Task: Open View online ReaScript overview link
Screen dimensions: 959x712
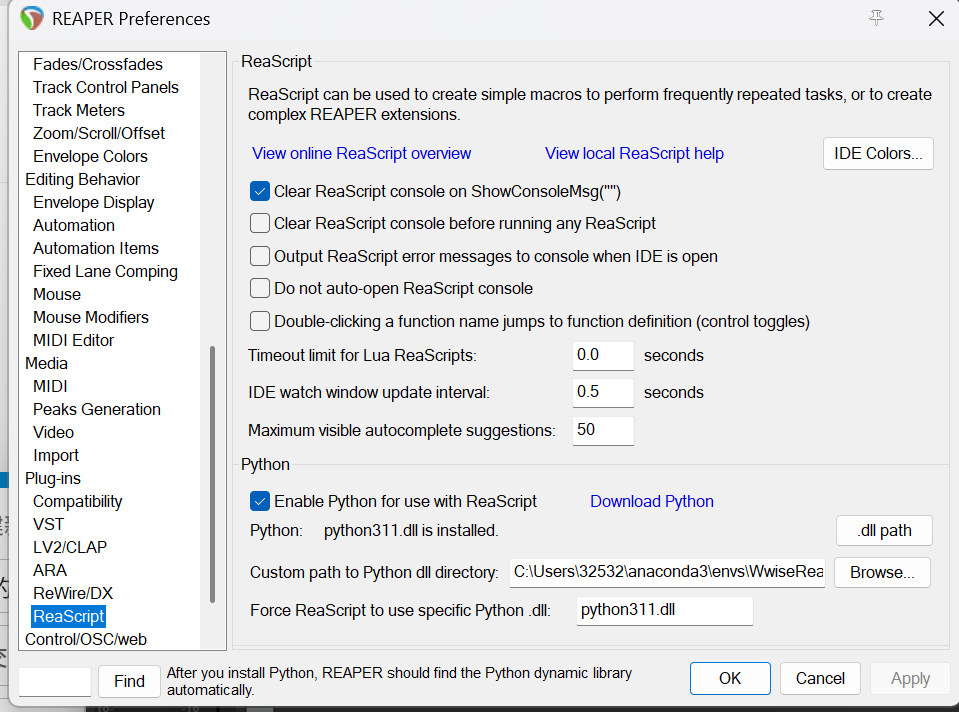Action: [361, 154]
